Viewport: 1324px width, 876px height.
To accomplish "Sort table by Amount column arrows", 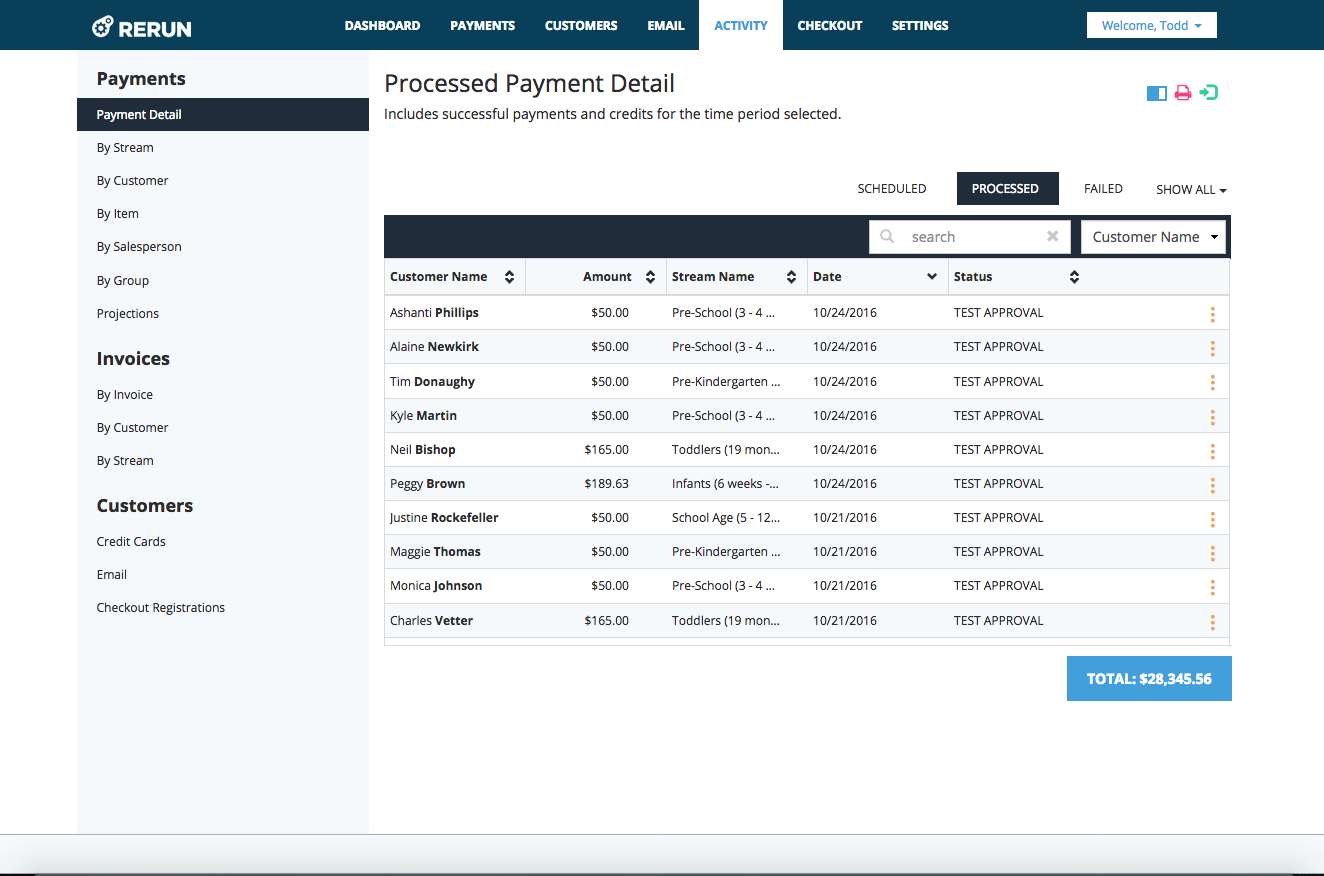I will click(650, 277).
